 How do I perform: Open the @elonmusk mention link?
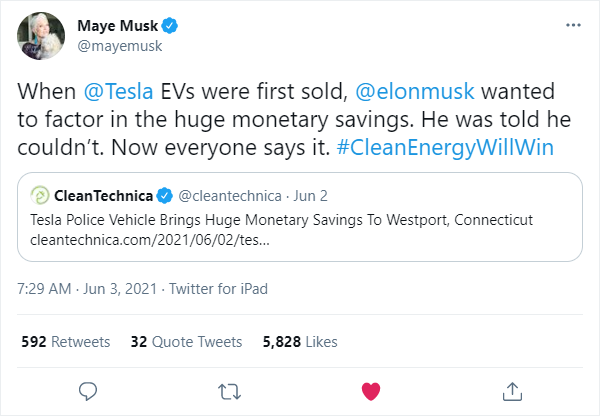(415, 91)
